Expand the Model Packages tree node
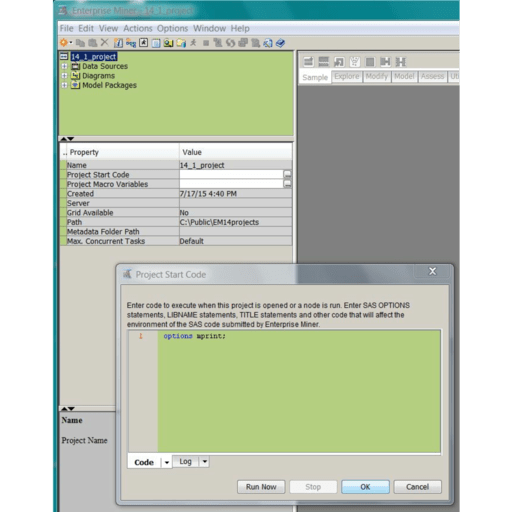This screenshot has height=512, width=512. click(64, 85)
